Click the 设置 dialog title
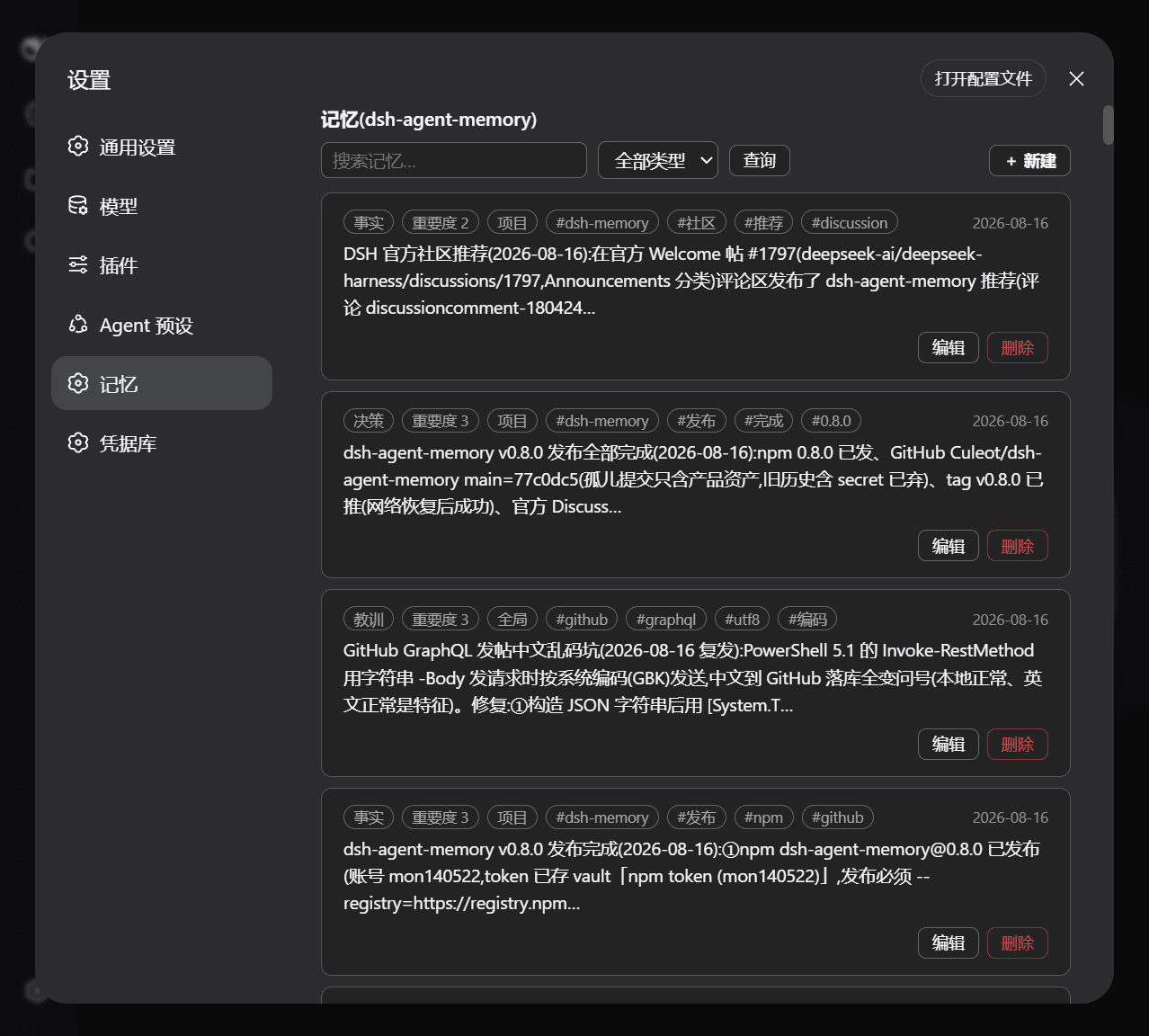The image size is (1149, 1036). 89,80
